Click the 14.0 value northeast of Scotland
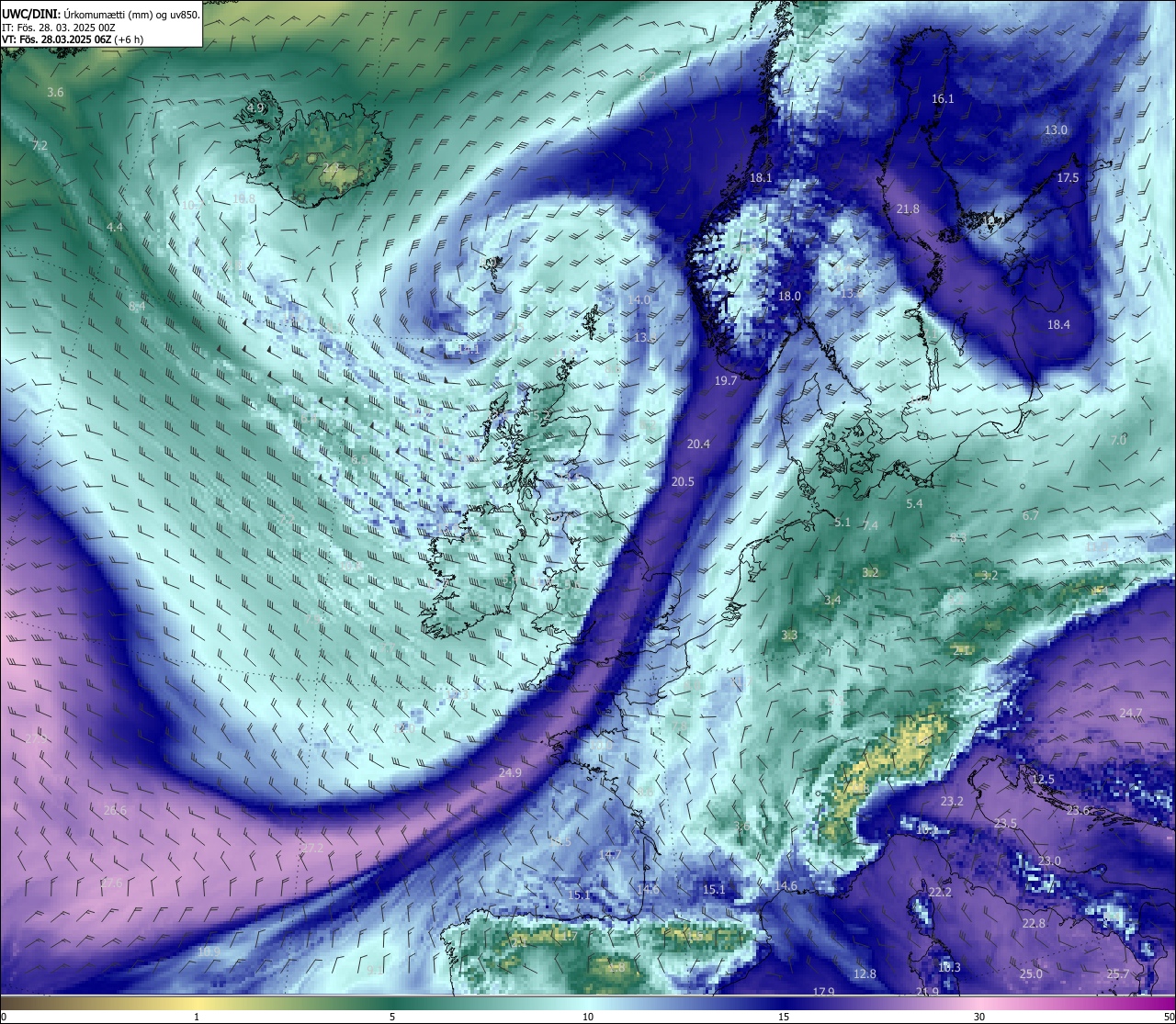Viewport: 1176px width, 1024px height. 639,299
